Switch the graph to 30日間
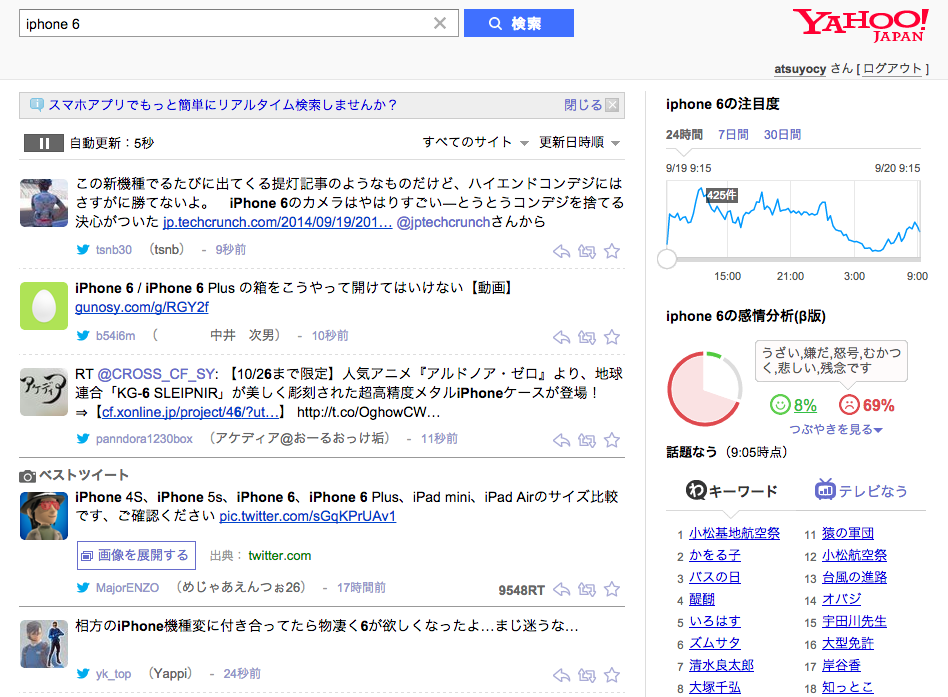Image resolution: width=948 pixels, height=697 pixels. coord(782,135)
